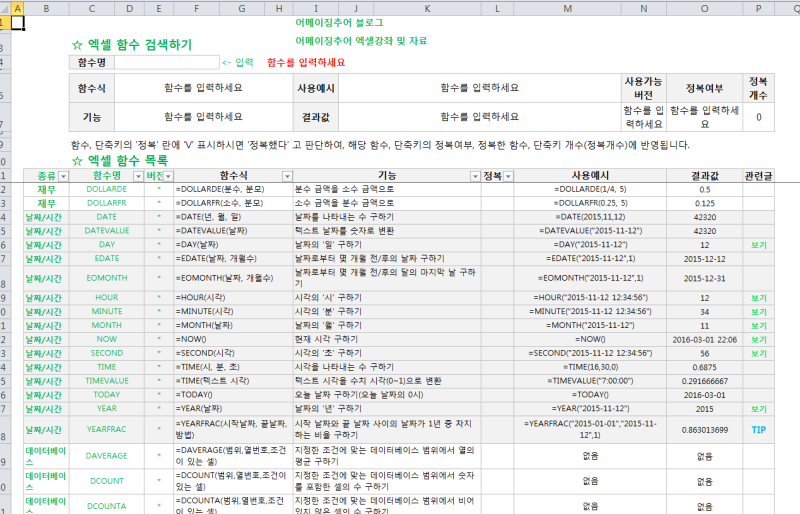Open the 함수식 column filter dropdown

click(x=287, y=176)
